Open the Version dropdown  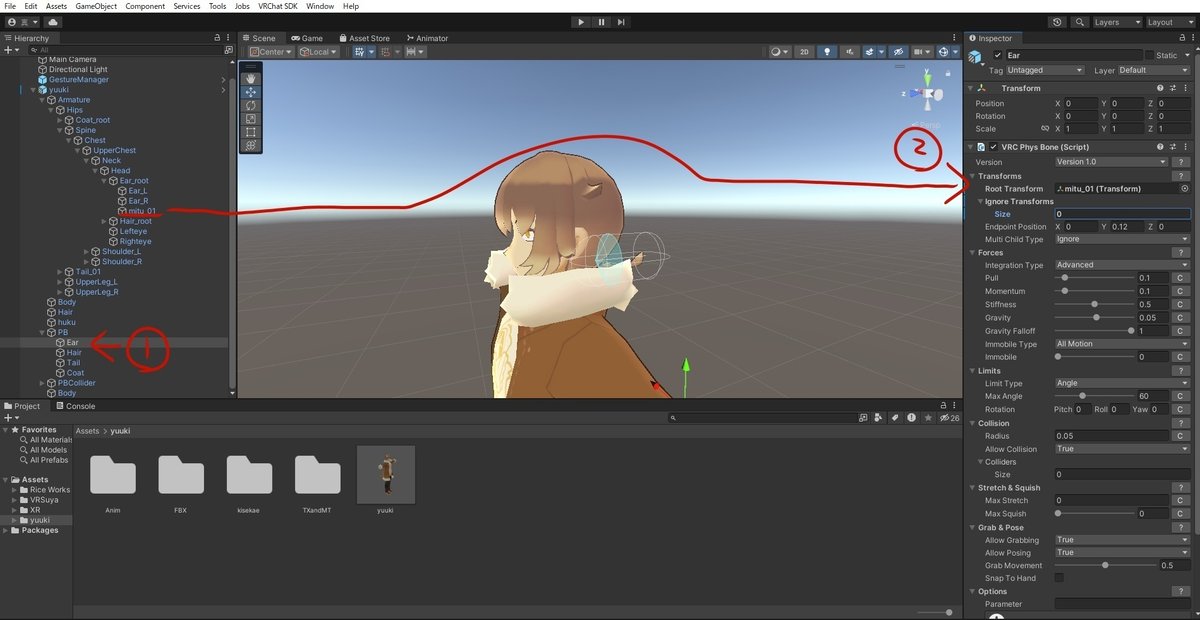[x=1111, y=162]
